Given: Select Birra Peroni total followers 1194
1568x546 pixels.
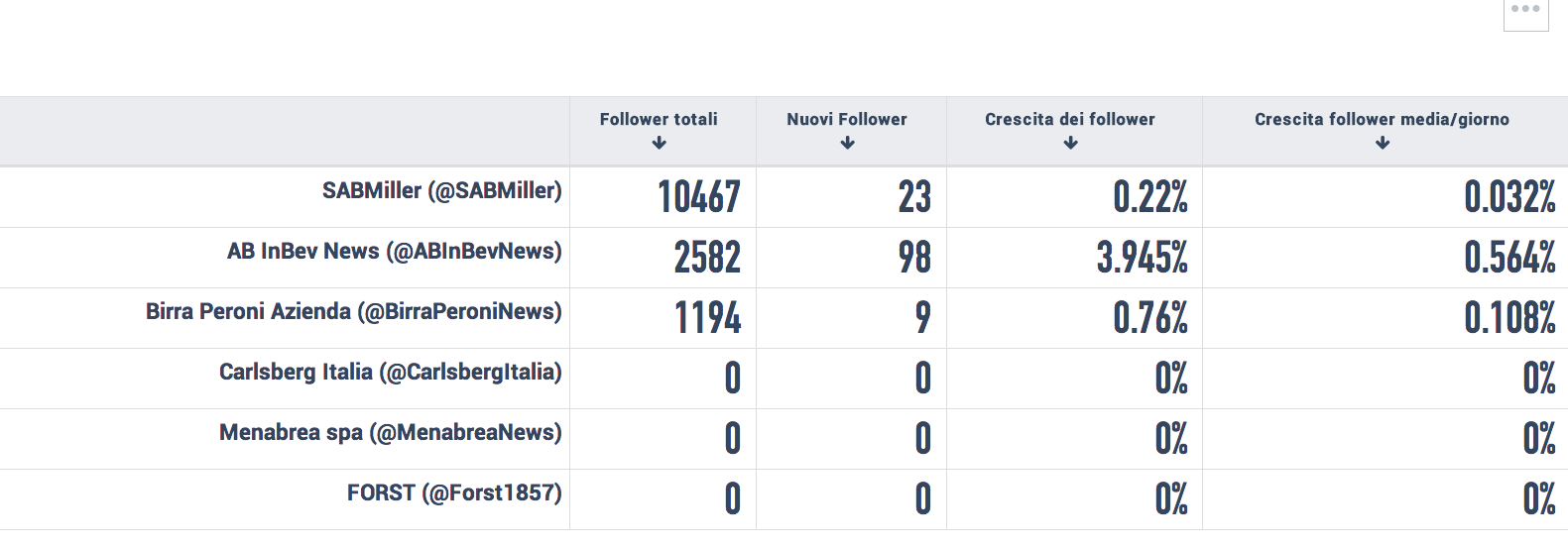Looking at the screenshot, I should [708, 318].
